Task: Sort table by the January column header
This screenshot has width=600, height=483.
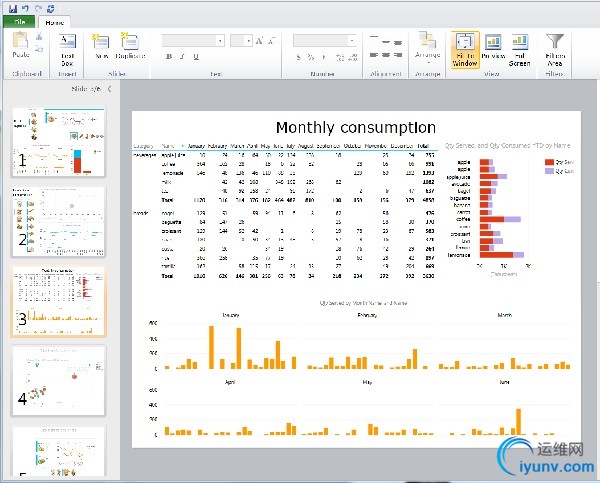Action: pos(197,146)
